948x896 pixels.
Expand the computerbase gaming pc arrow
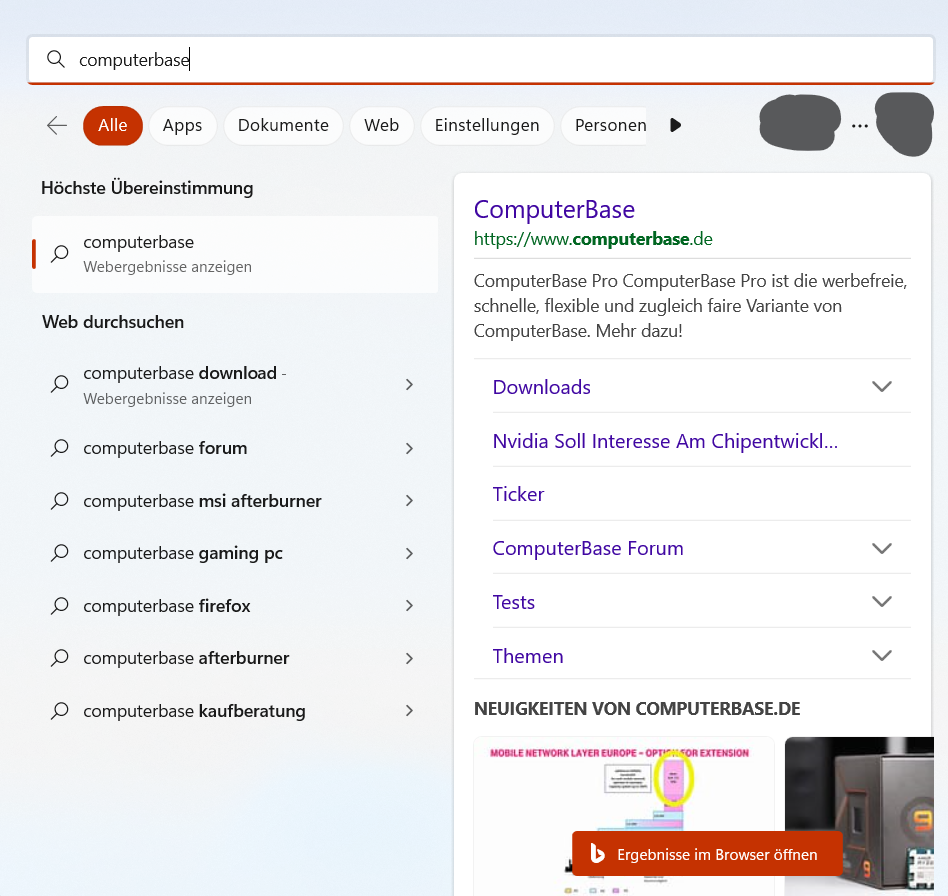(x=409, y=553)
